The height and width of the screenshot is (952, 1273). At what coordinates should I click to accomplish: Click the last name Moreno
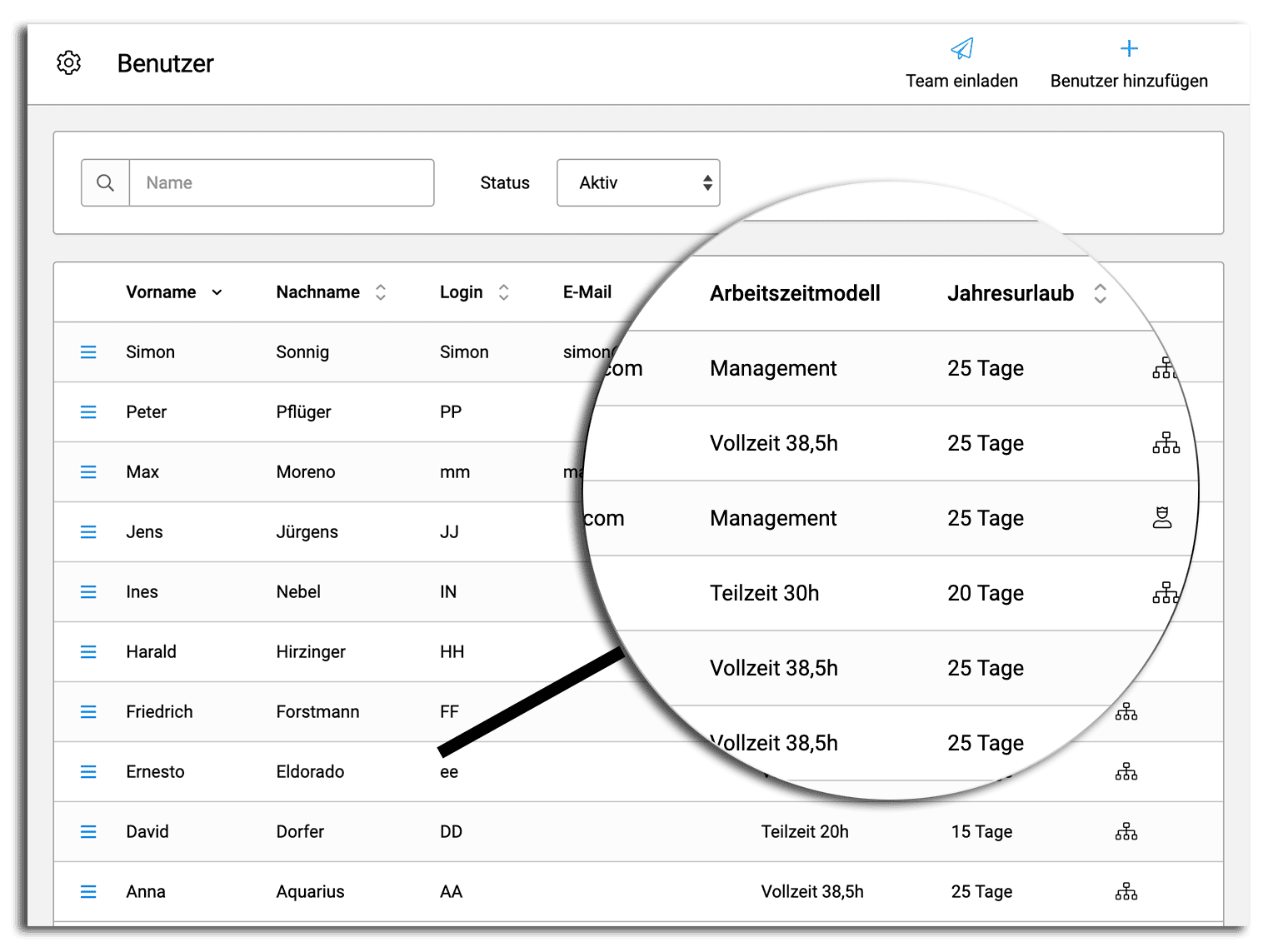(x=306, y=472)
